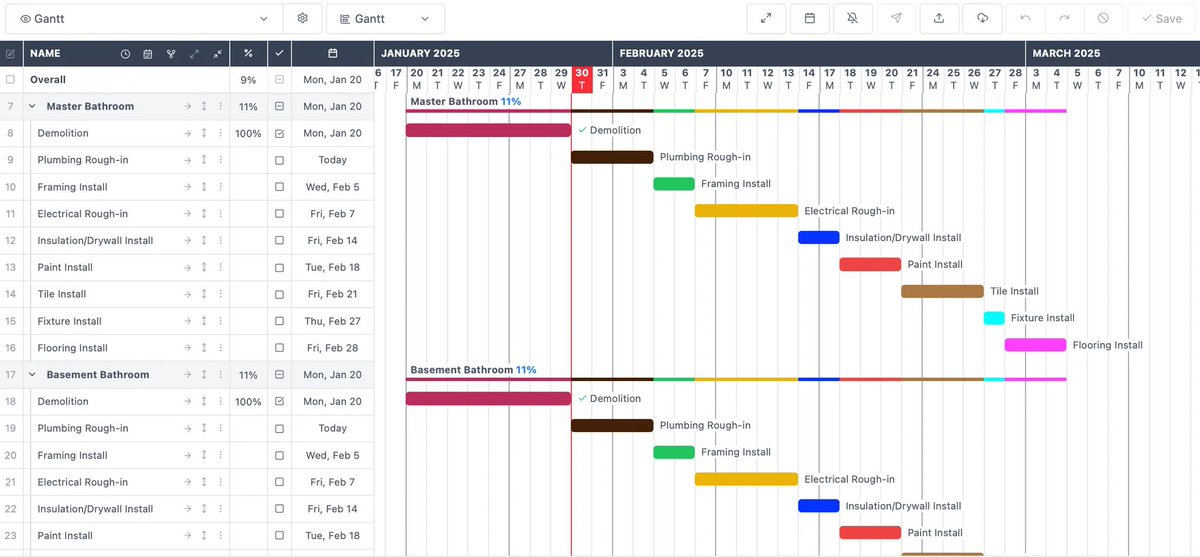
Task: Toggle the Overall completion status box
Action: click(x=279, y=79)
